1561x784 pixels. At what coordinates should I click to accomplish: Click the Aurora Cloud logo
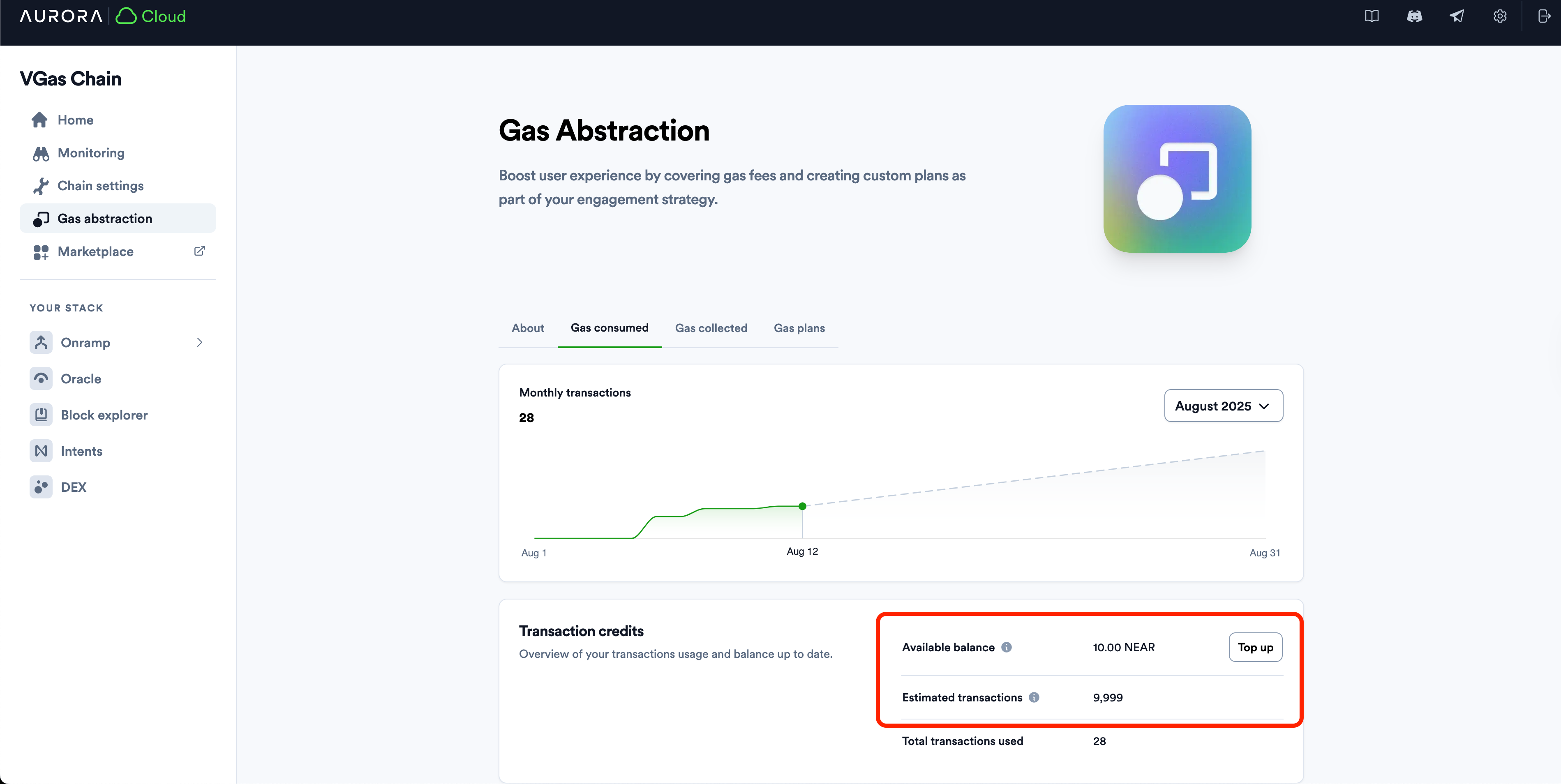pyautogui.click(x=103, y=16)
